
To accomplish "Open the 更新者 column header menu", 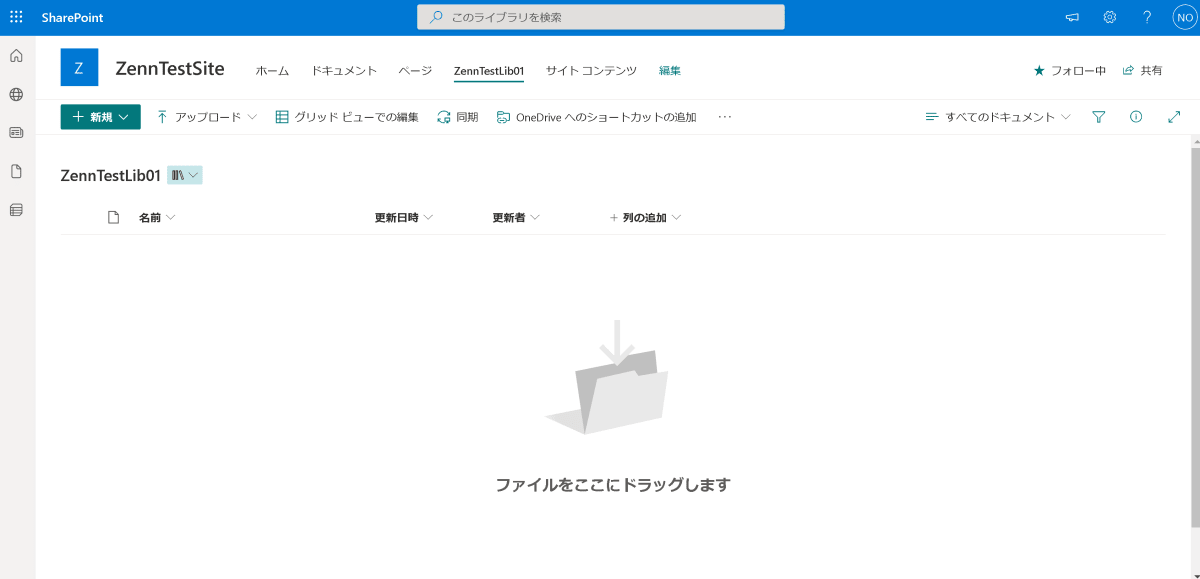I will coord(516,217).
